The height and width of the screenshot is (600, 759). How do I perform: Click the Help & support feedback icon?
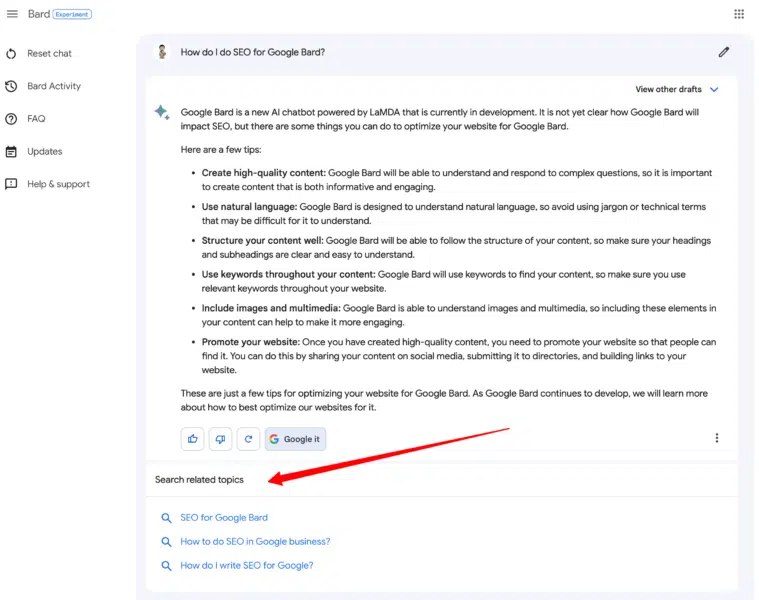pyautogui.click(x=11, y=184)
